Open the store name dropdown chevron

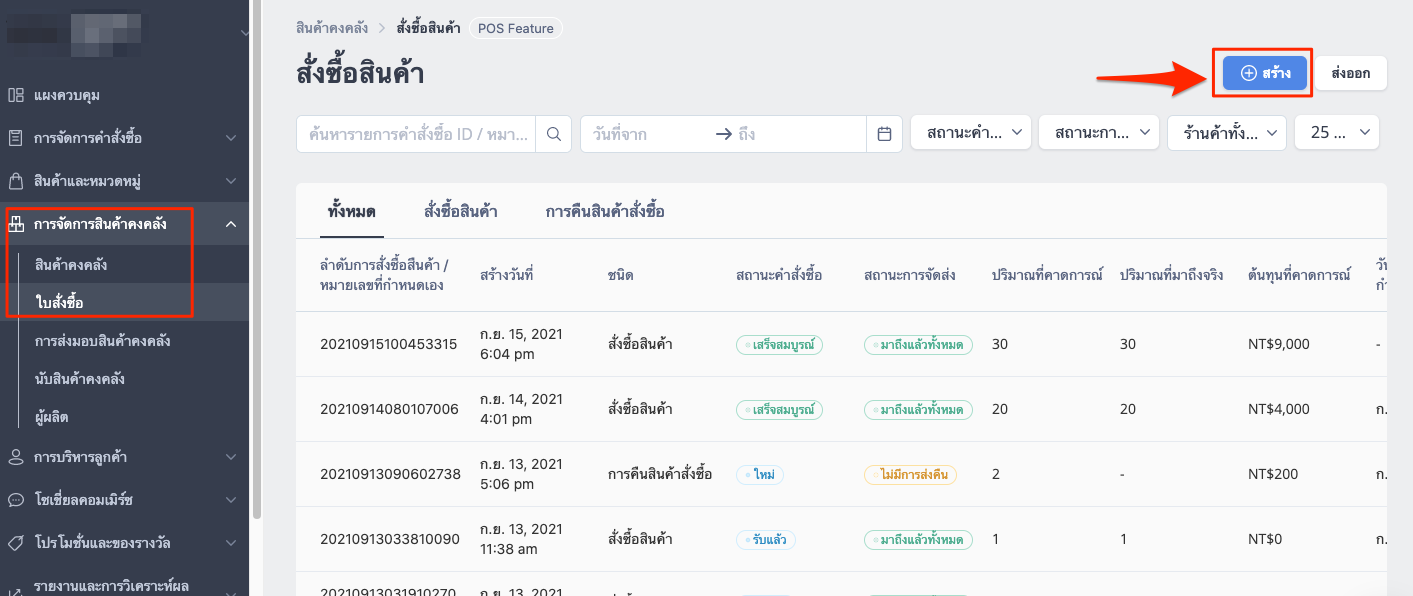(x=246, y=33)
